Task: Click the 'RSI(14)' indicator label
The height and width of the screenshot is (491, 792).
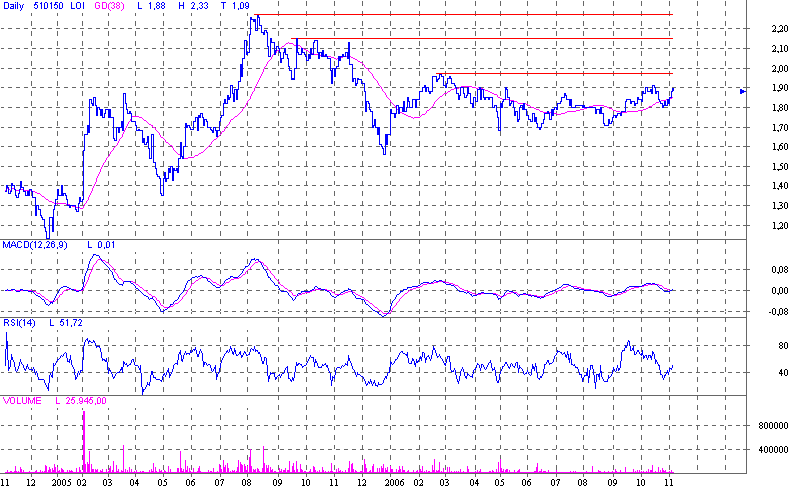Action: (19, 323)
